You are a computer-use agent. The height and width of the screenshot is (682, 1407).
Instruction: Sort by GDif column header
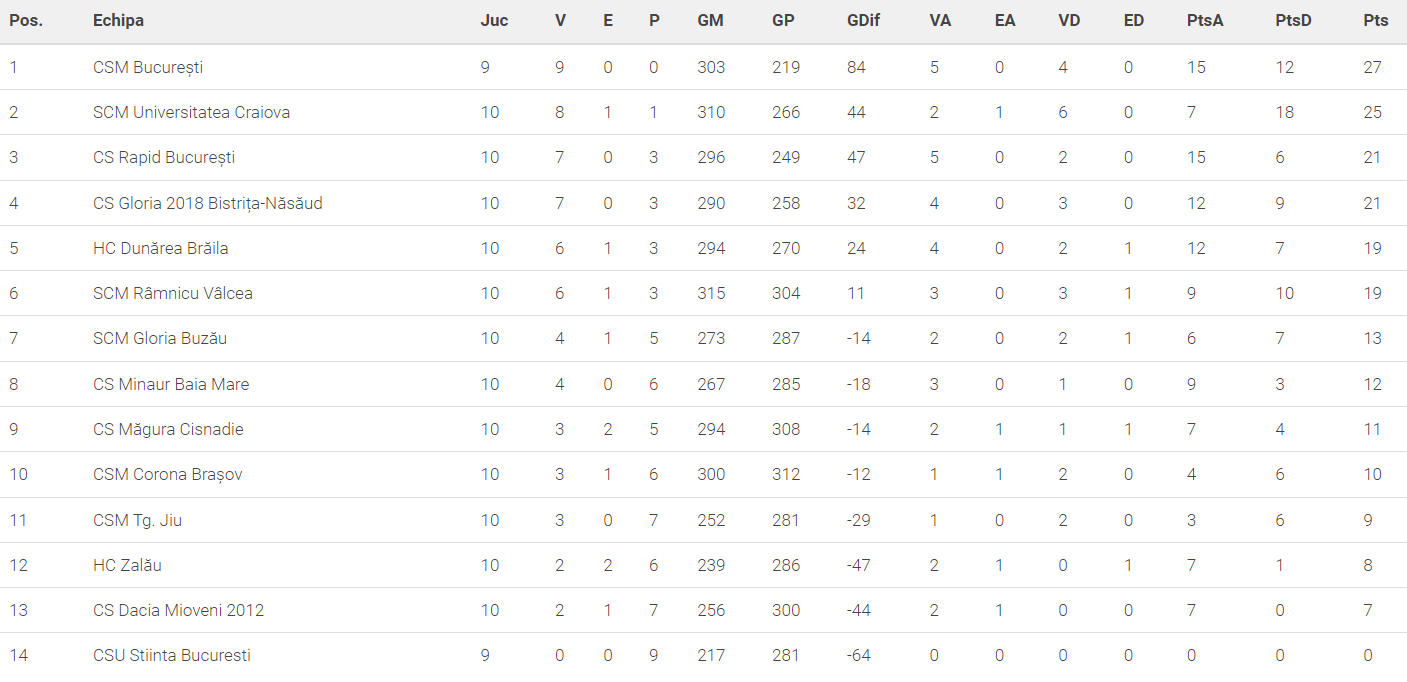click(863, 20)
